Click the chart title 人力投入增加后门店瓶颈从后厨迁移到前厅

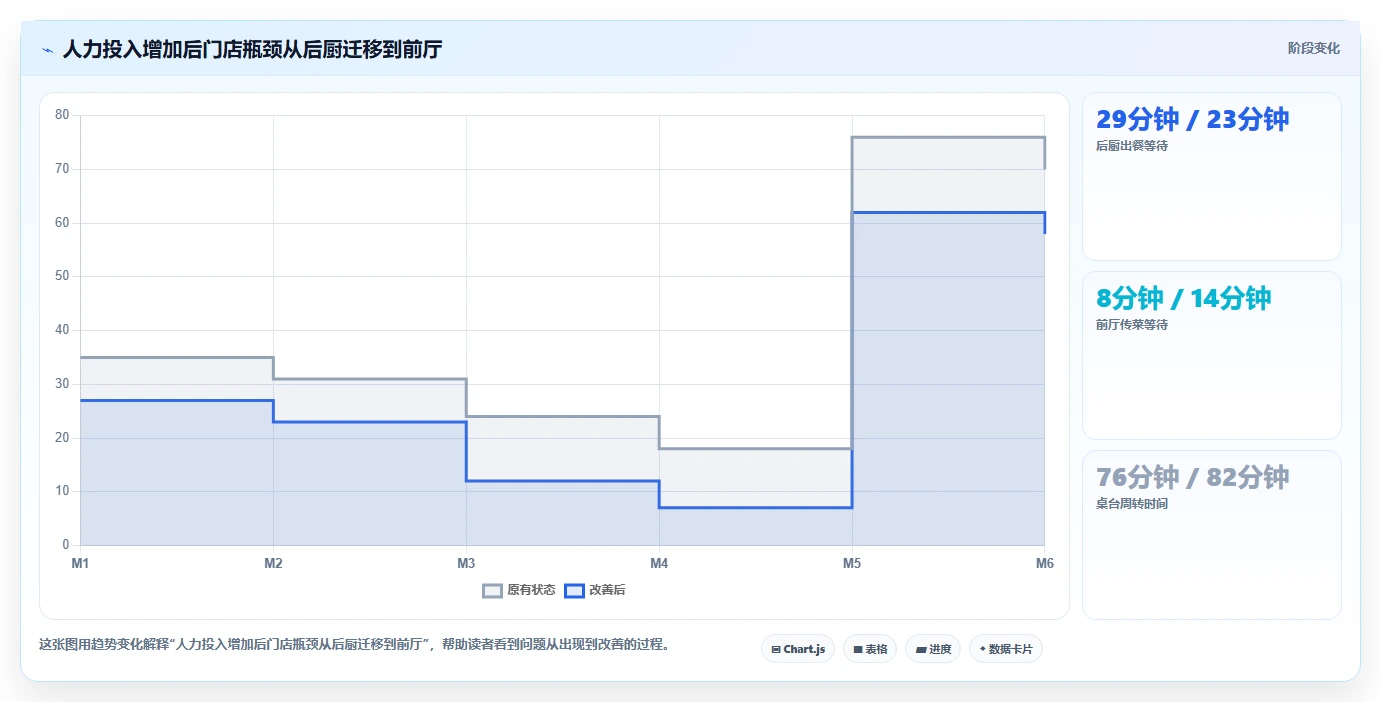pos(252,49)
